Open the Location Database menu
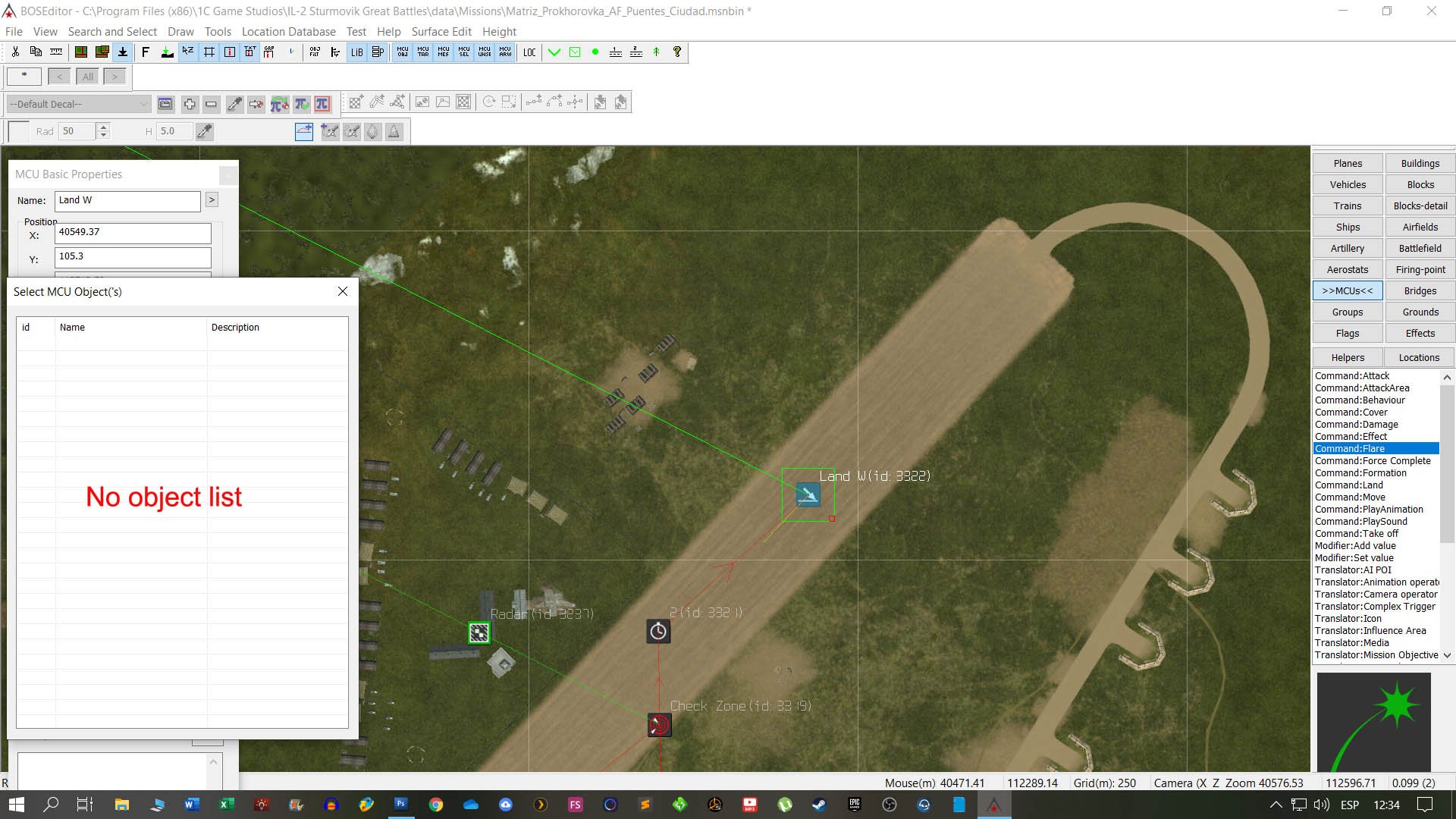The image size is (1456, 819). click(288, 31)
